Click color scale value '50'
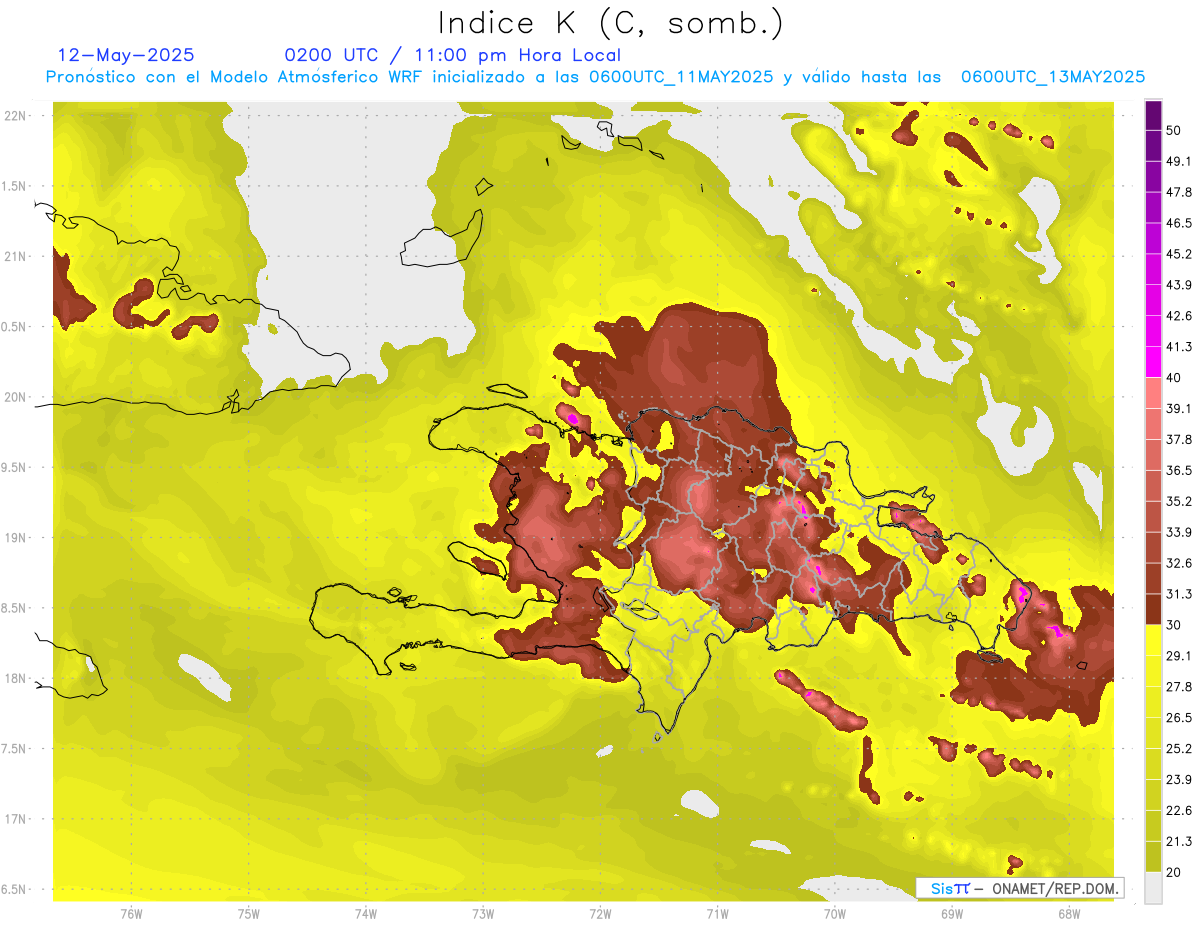Screen dimensions: 1200x927 click(x=1175, y=131)
